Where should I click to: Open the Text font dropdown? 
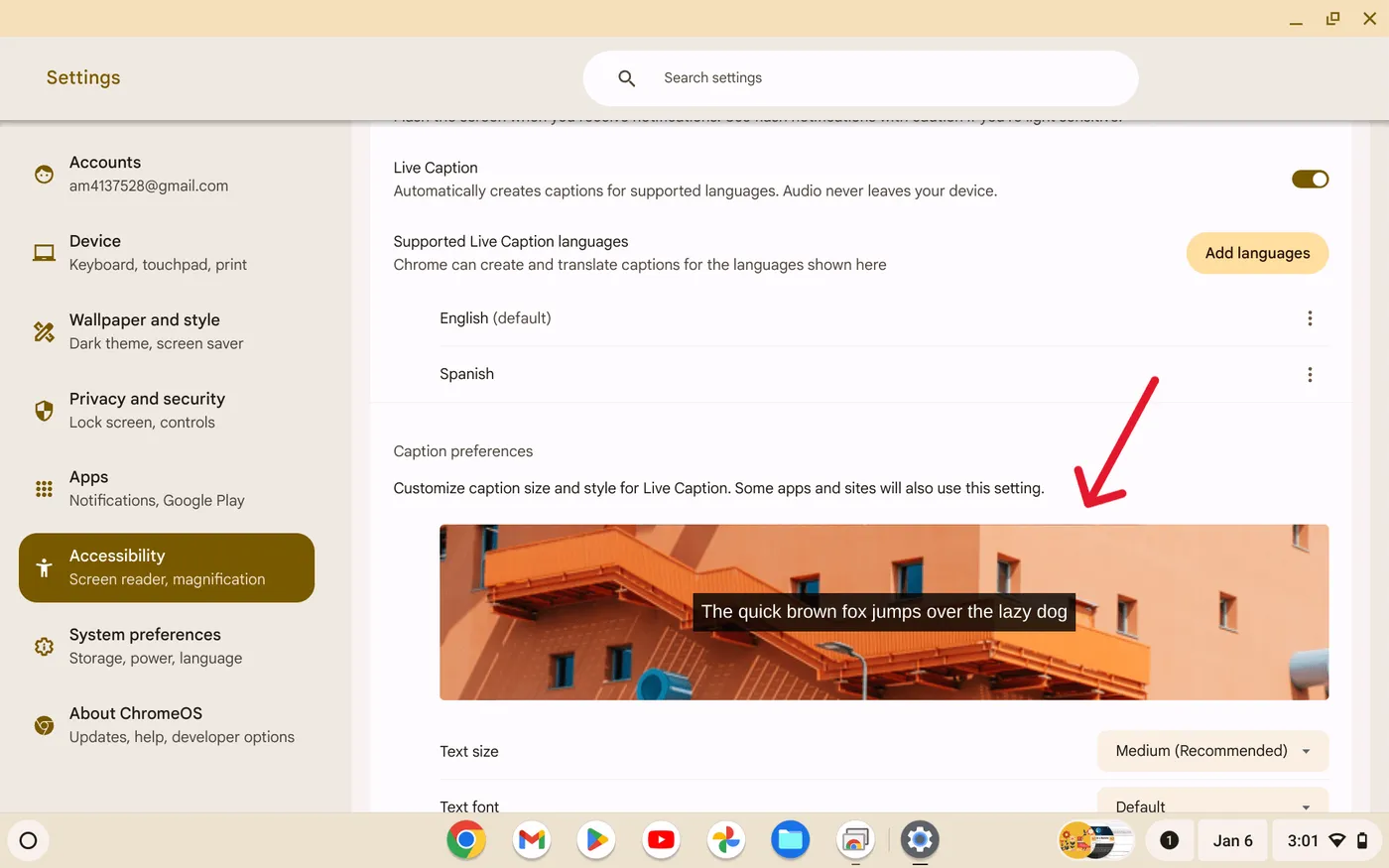(x=1212, y=802)
